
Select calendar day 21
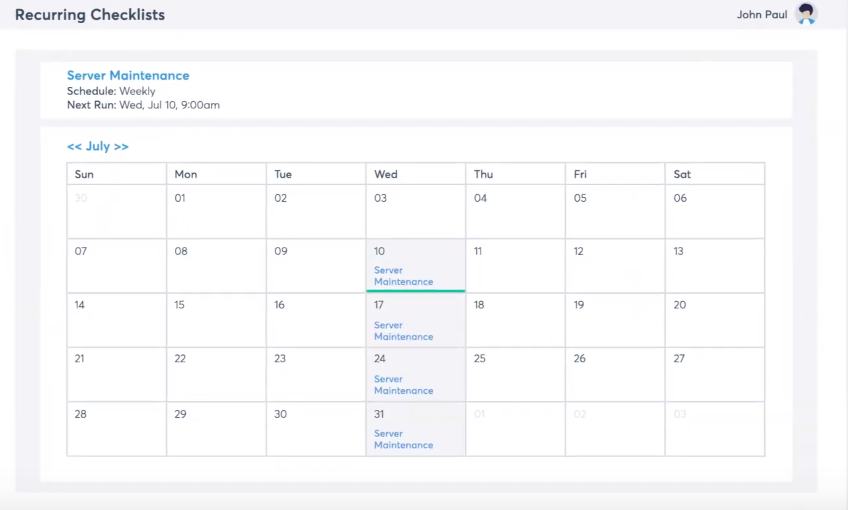[117, 374]
